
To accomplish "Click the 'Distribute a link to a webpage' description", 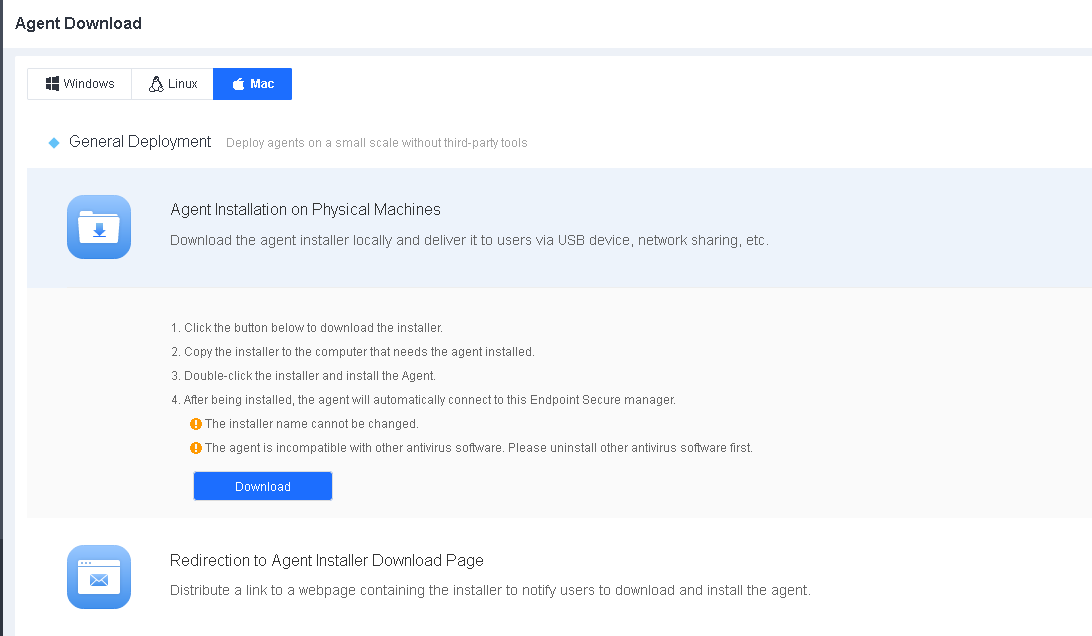I will coord(490,590).
